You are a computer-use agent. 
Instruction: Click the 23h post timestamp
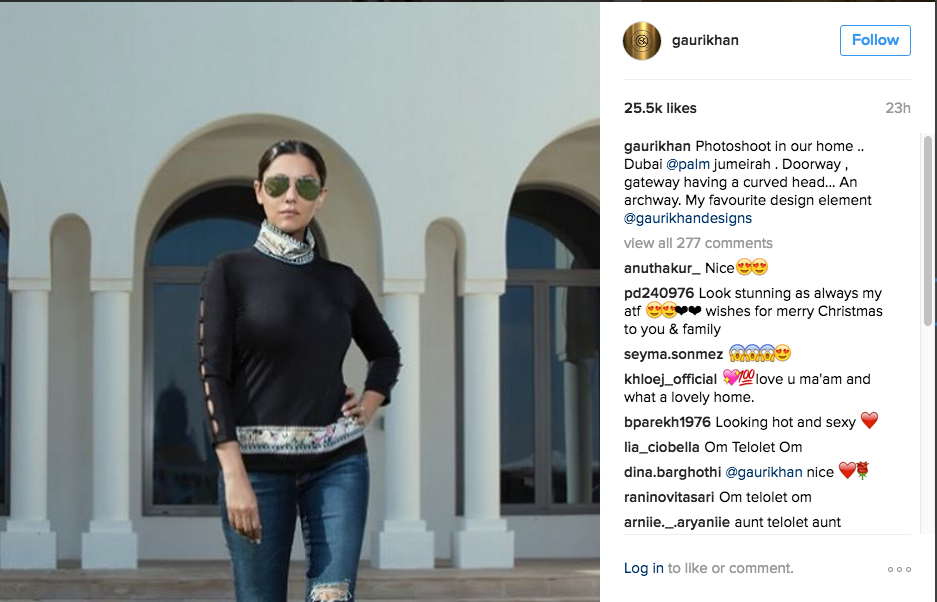tap(898, 108)
